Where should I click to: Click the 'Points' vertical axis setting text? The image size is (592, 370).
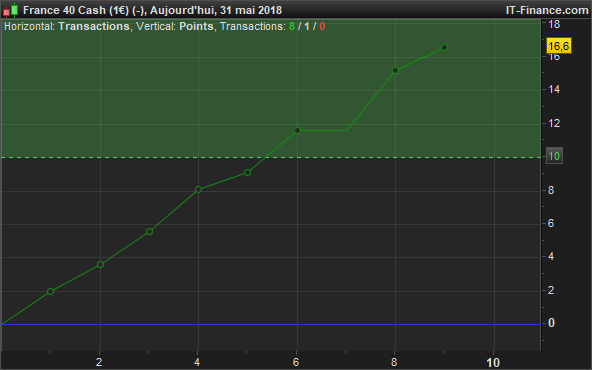(x=196, y=26)
